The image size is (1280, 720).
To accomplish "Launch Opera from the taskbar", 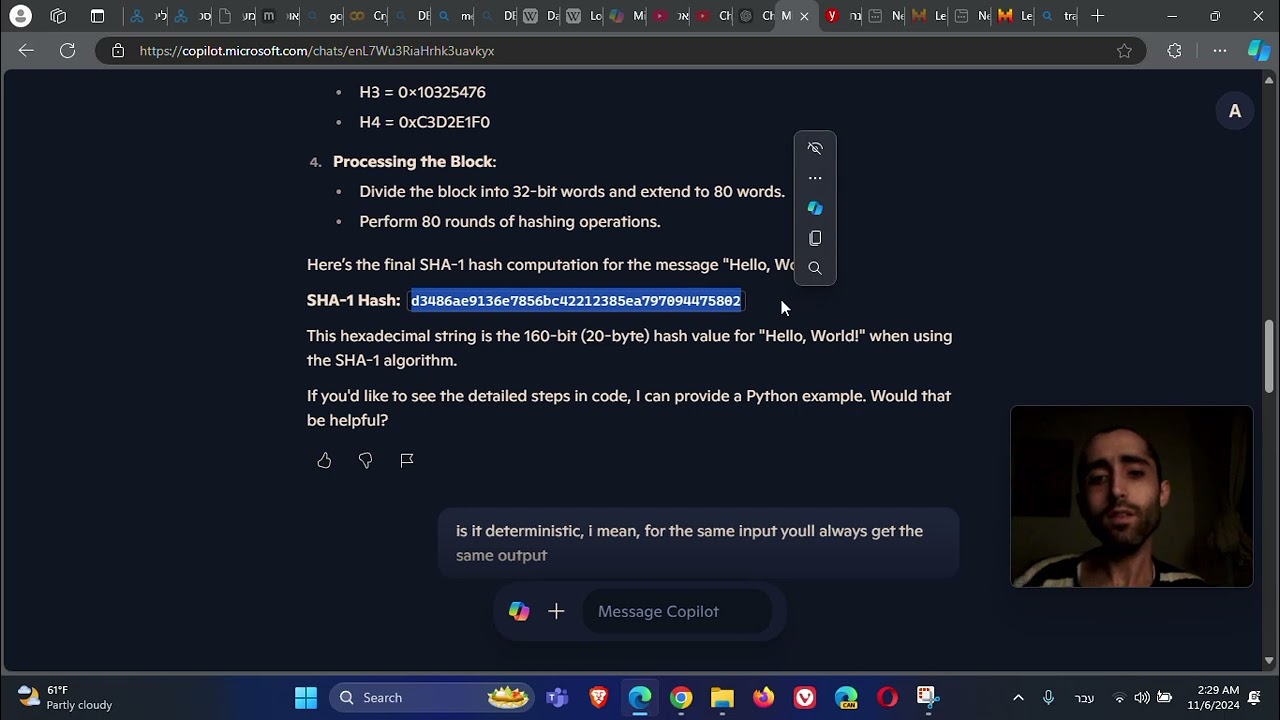I will click(x=887, y=698).
